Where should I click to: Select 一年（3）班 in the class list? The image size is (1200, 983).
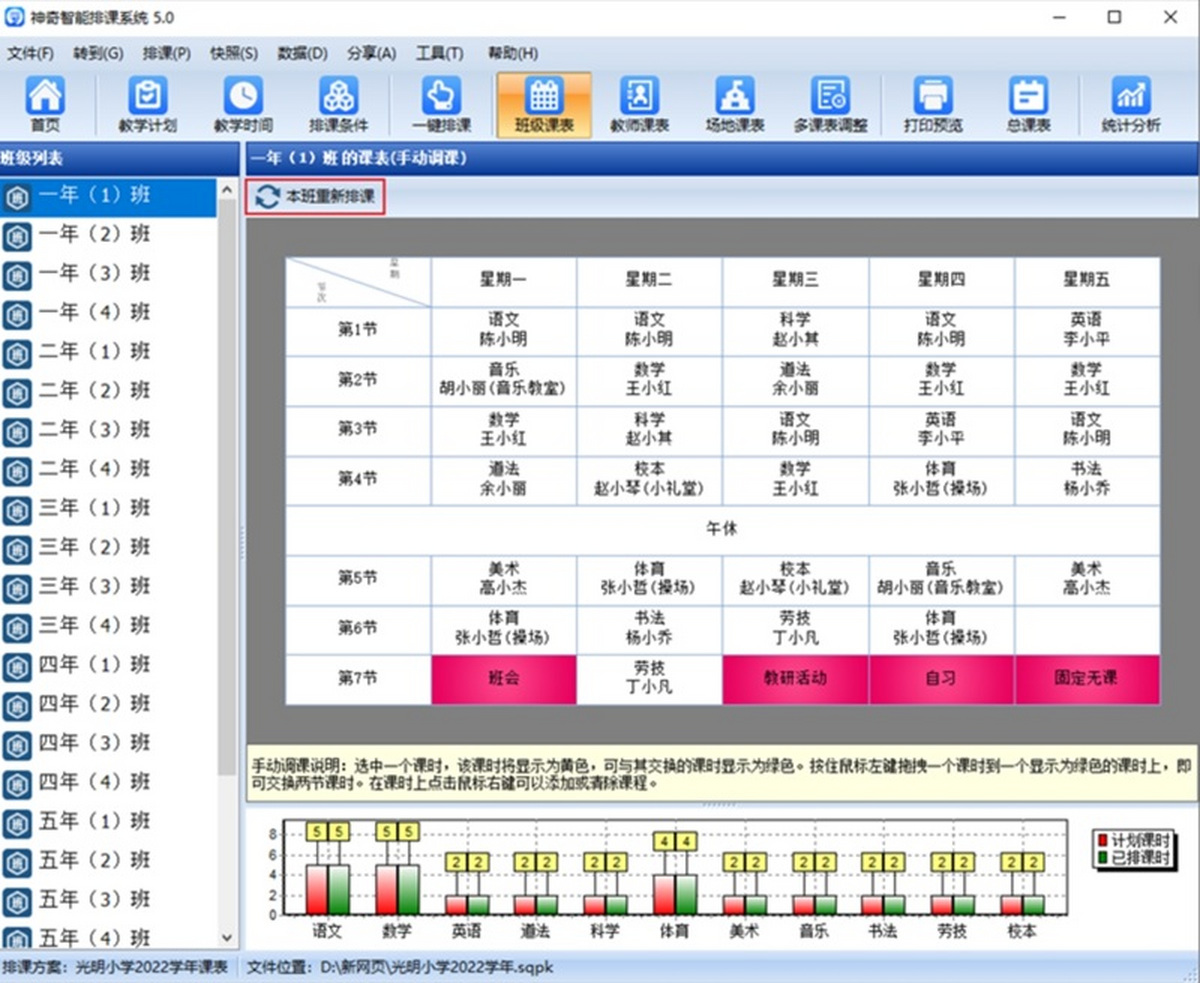pos(108,275)
